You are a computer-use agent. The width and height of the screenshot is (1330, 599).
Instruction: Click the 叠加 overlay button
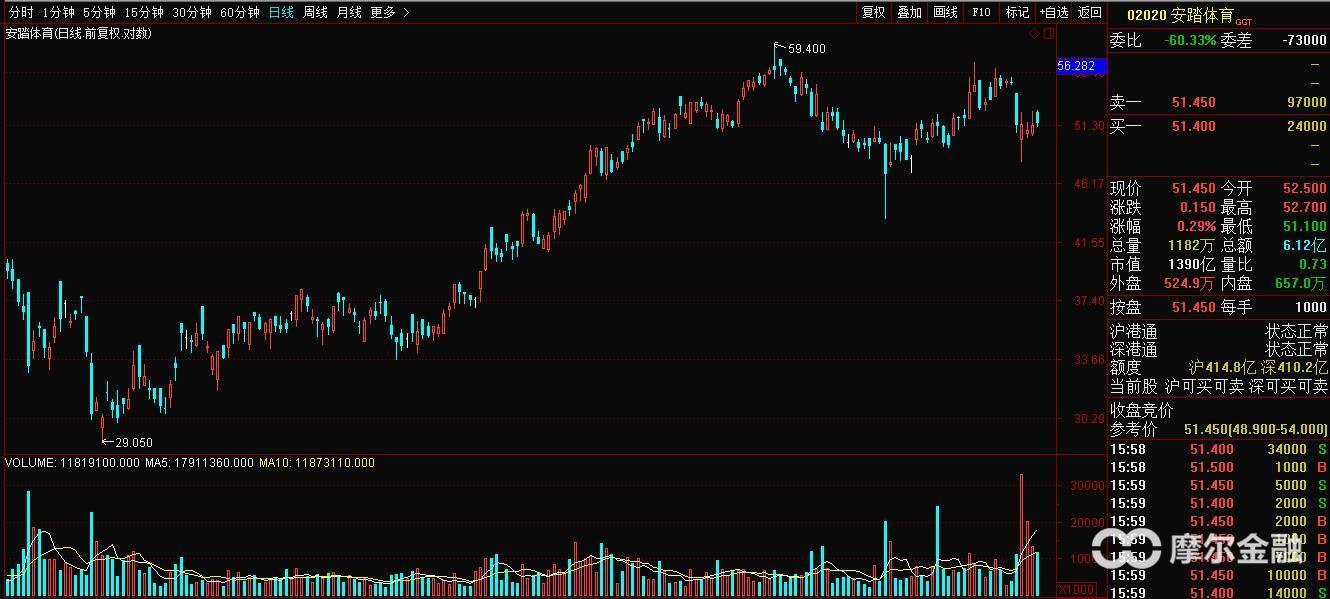[909, 12]
